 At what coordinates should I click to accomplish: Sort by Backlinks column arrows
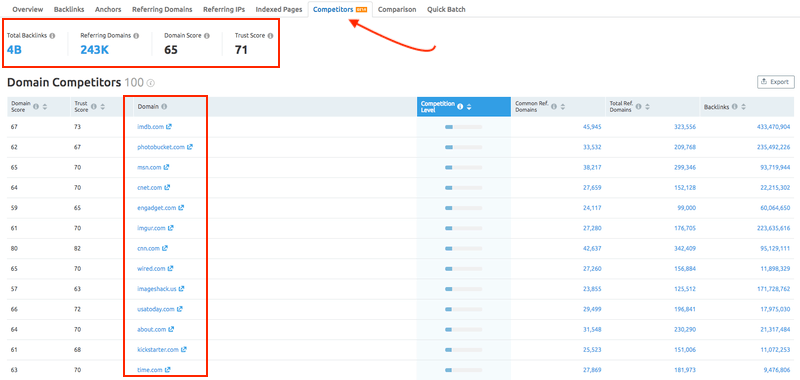(x=743, y=107)
